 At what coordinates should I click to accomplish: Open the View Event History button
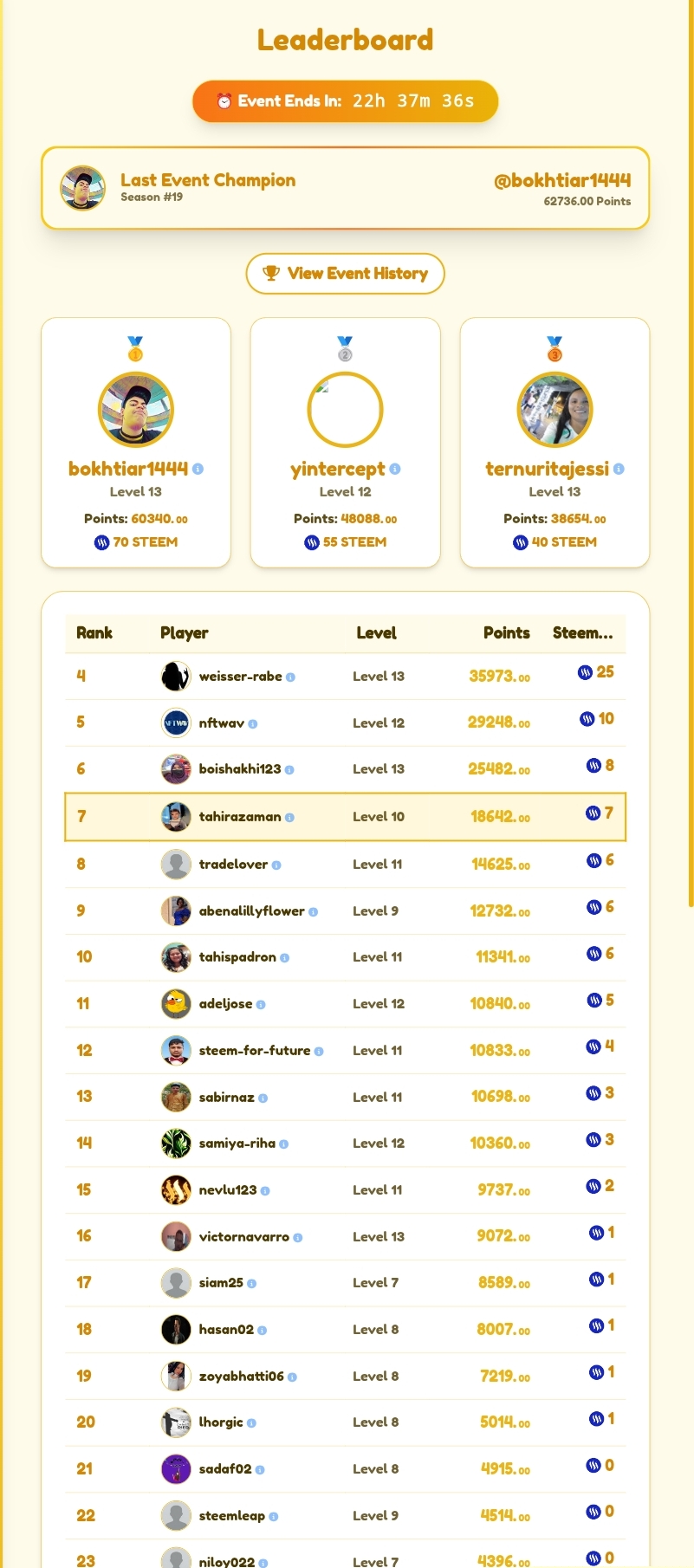(345, 274)
